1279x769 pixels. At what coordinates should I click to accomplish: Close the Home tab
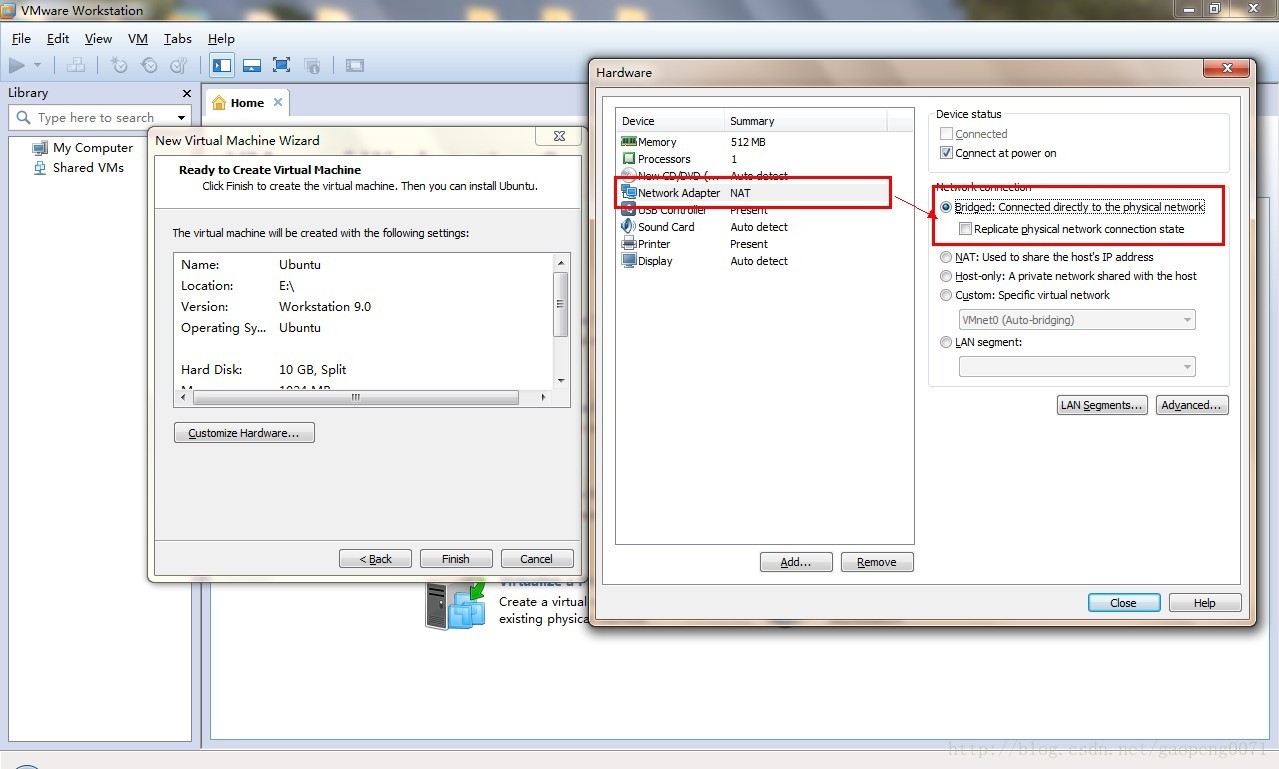[x=278, y=102]
